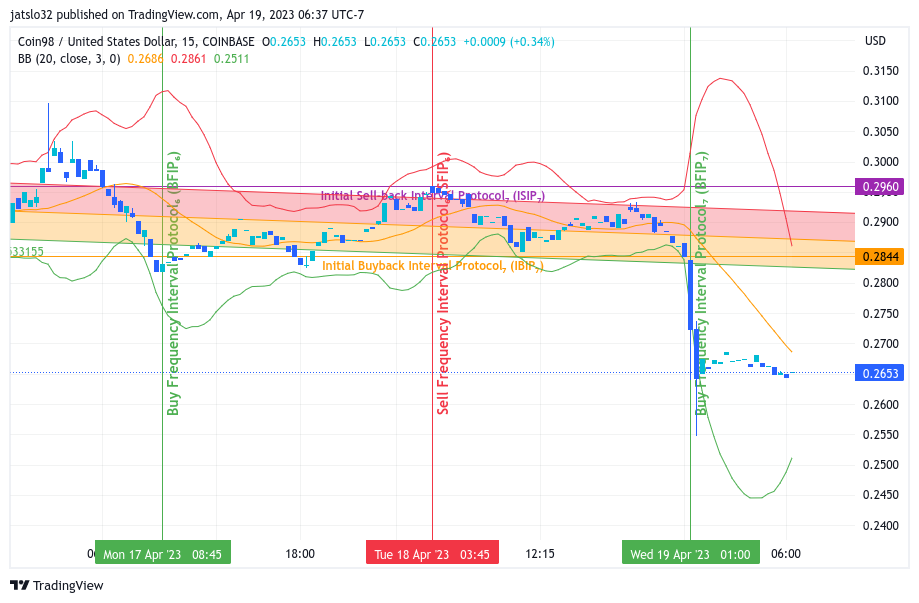
Task: Click the Sell Frequency Interval Protocol label
Action: click(x=443, y=284)
